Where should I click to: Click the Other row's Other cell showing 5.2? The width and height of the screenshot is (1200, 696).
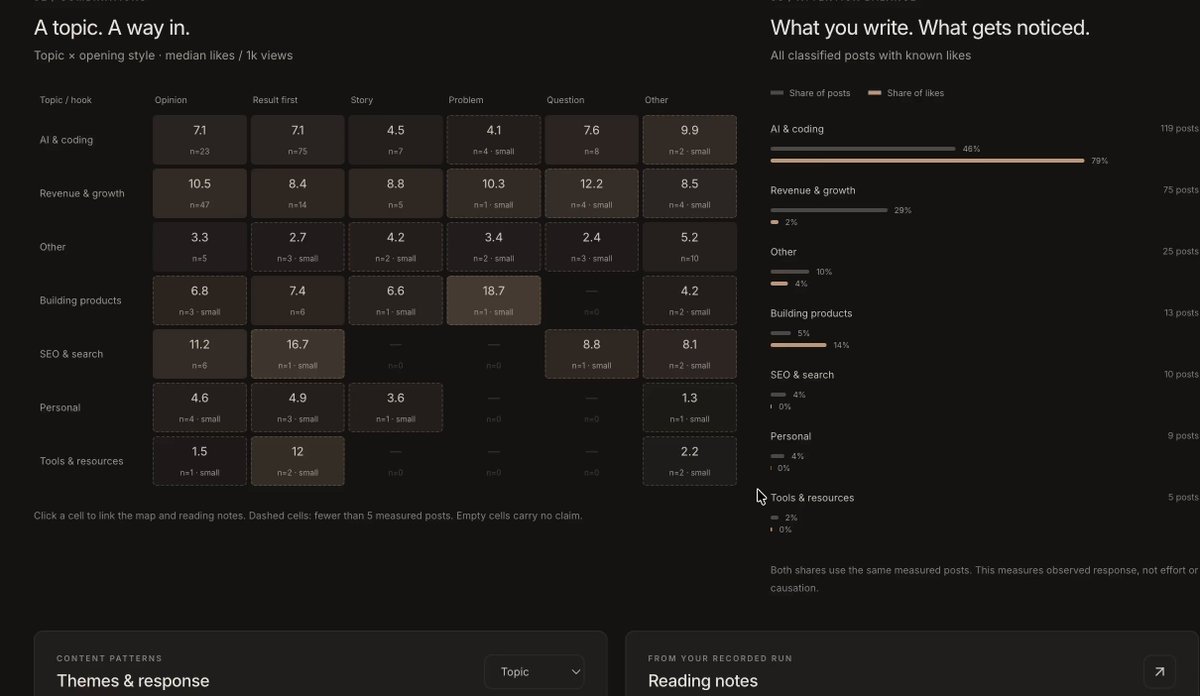click(x=690, y=247)
